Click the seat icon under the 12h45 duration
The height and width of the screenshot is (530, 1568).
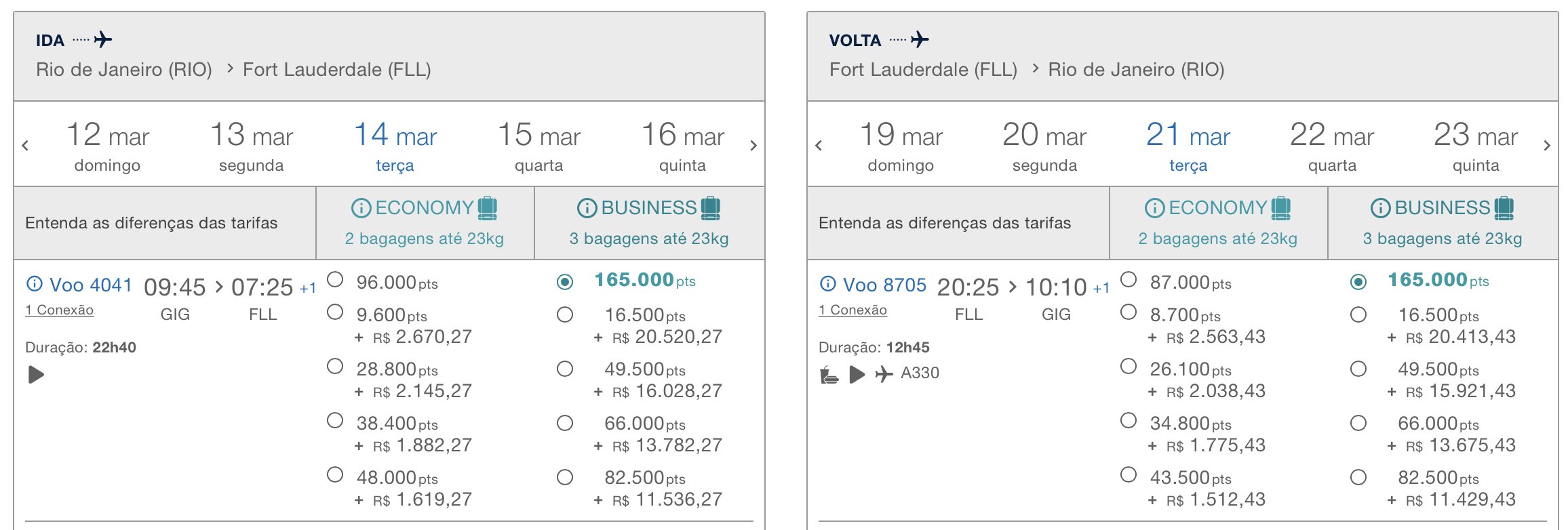(x=829, y=374)
